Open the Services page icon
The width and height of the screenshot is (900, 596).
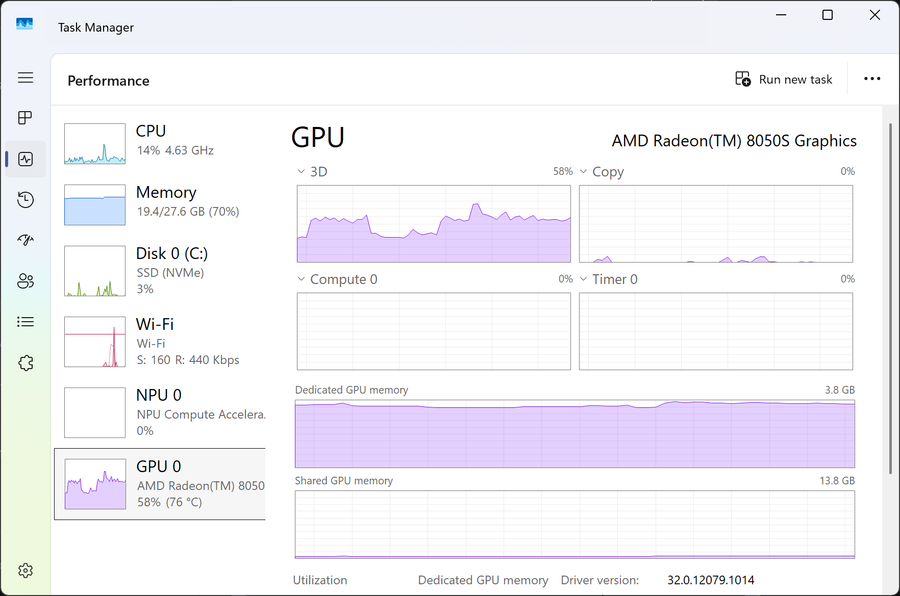tap(26, 363)
